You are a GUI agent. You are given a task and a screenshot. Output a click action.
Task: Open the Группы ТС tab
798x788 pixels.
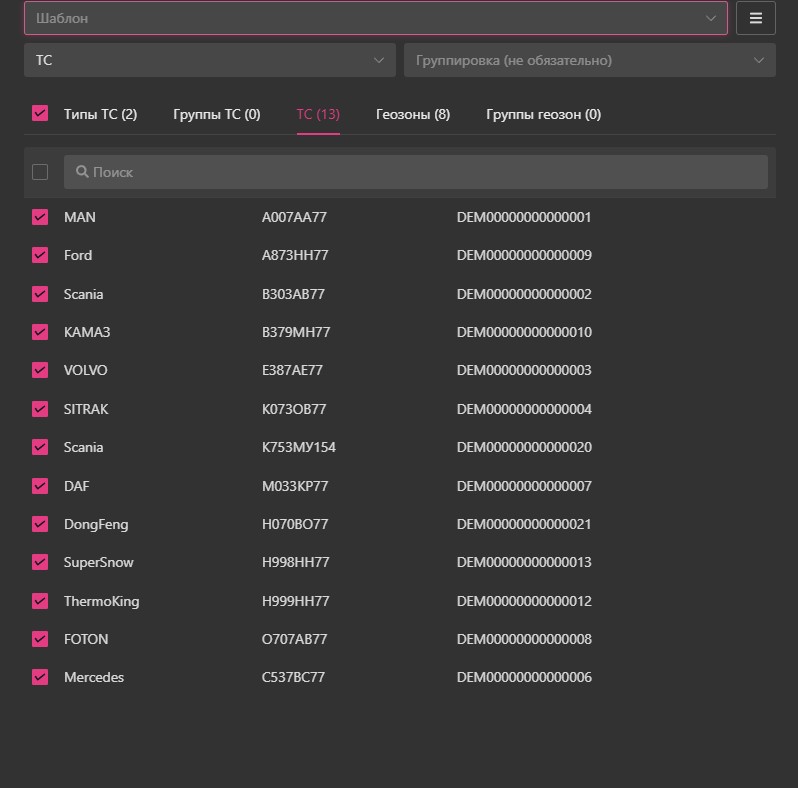point(216,114)
